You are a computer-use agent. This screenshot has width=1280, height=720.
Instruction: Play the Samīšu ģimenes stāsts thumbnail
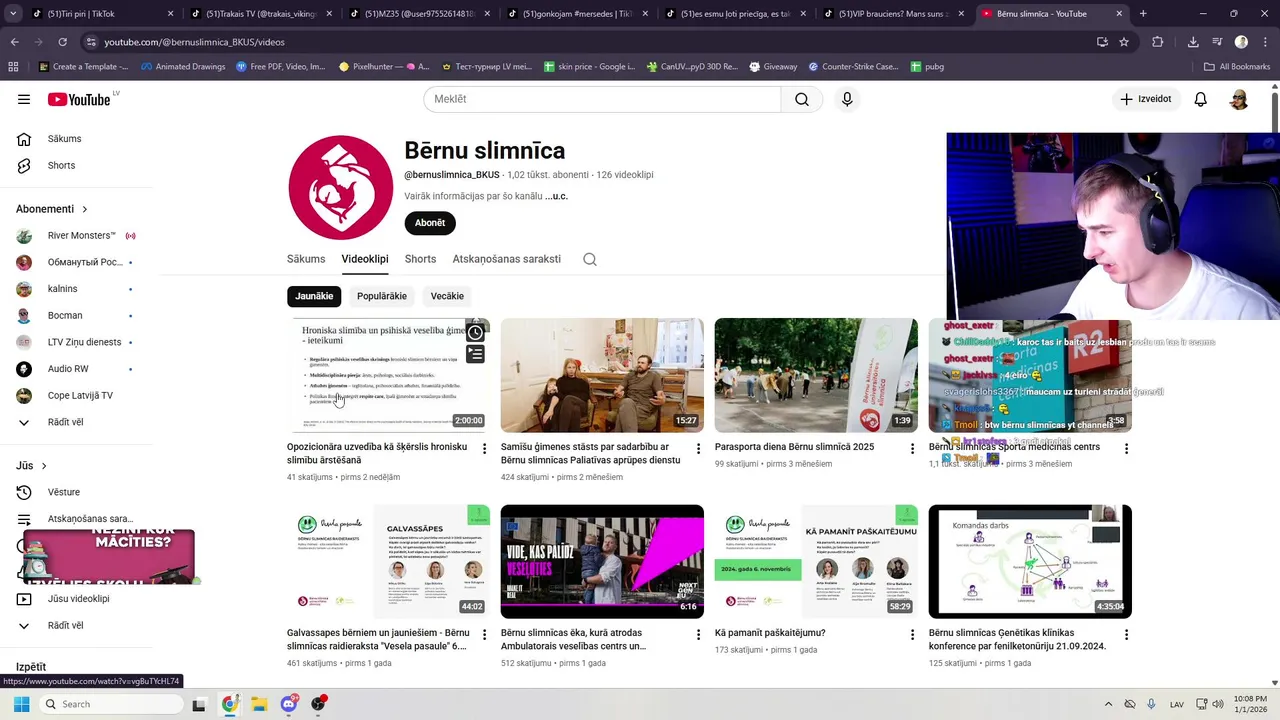coord(602,375)
